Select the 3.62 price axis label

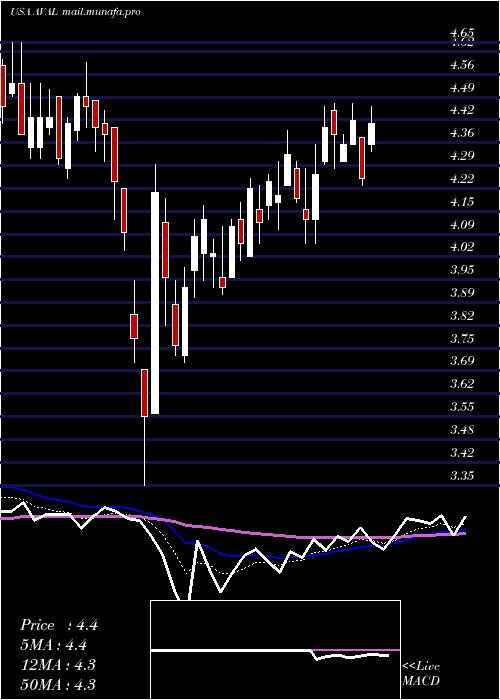click(x=462, y=384)
